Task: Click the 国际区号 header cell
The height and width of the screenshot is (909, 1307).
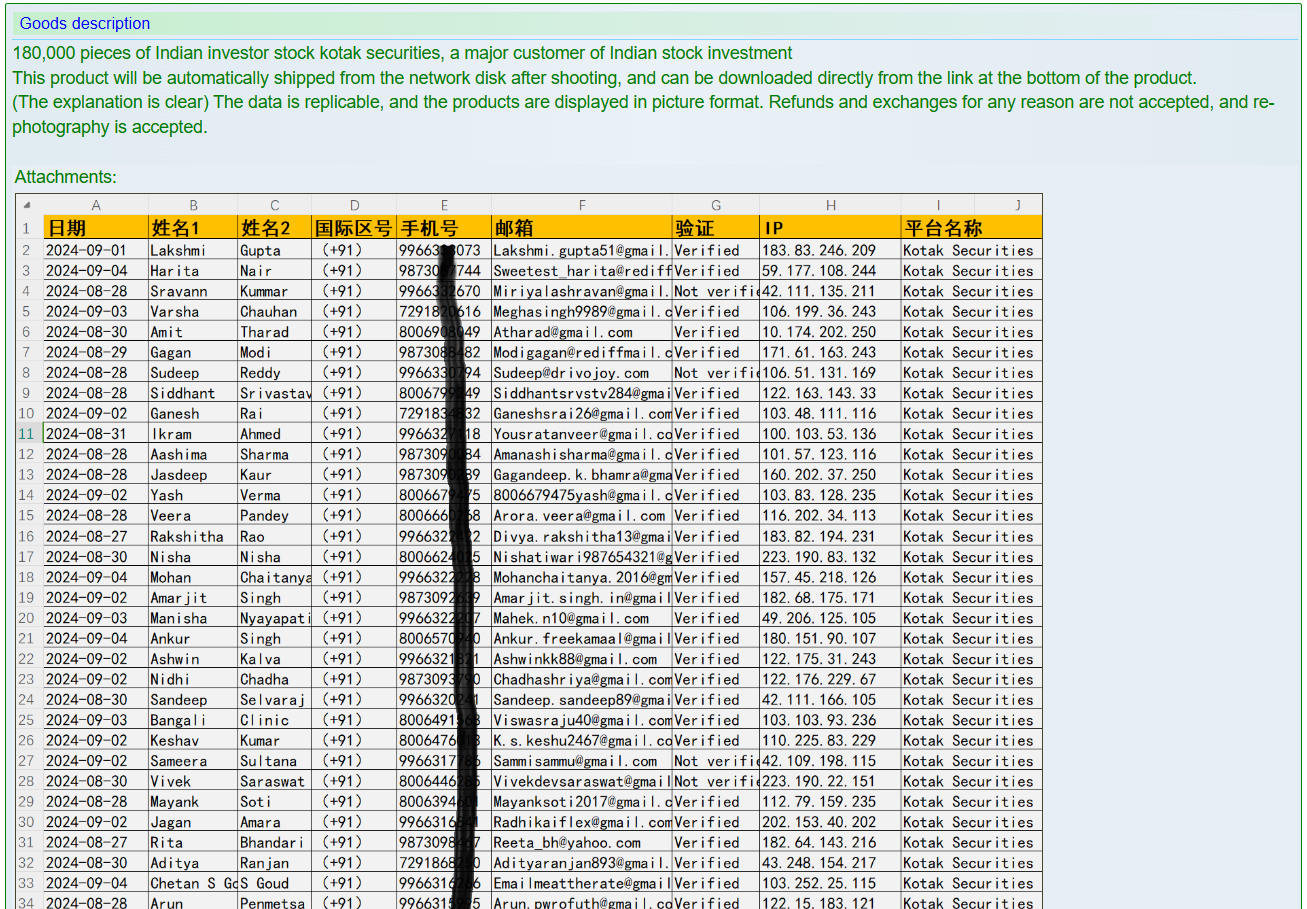Action: [354, 228]
